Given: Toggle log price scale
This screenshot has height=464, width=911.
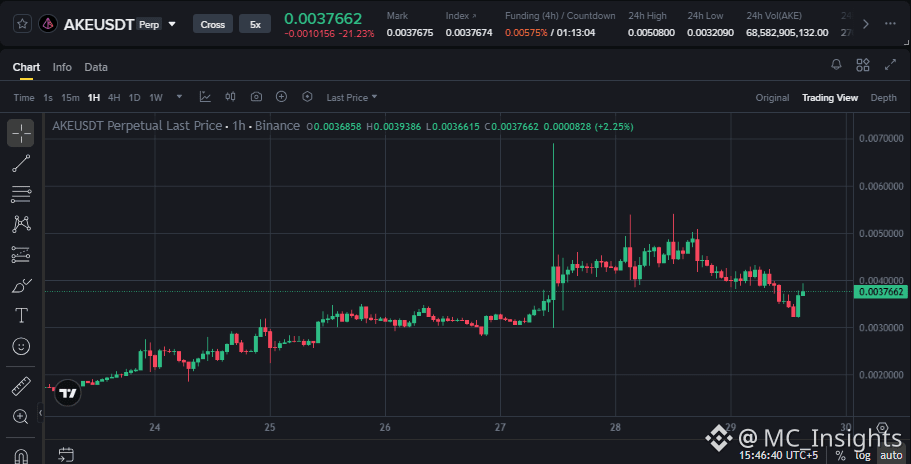Looking at the screenshot, I should tap(862, 455).
